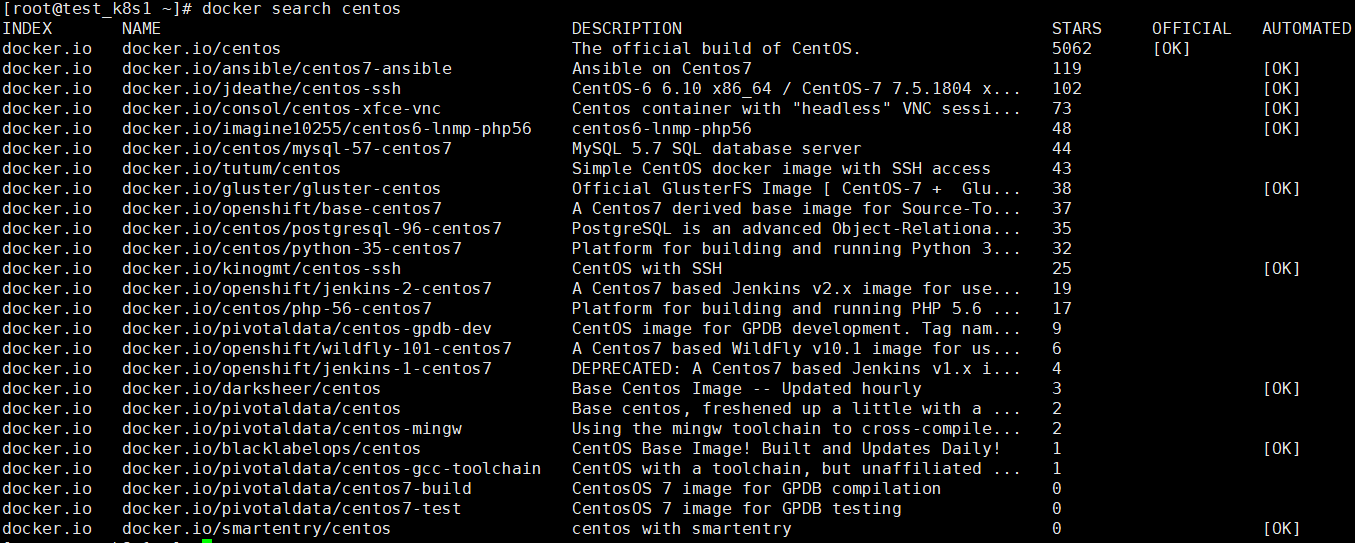
Task: Click docker.io/smartentry/centos entry
Action: tap(256, 529)
